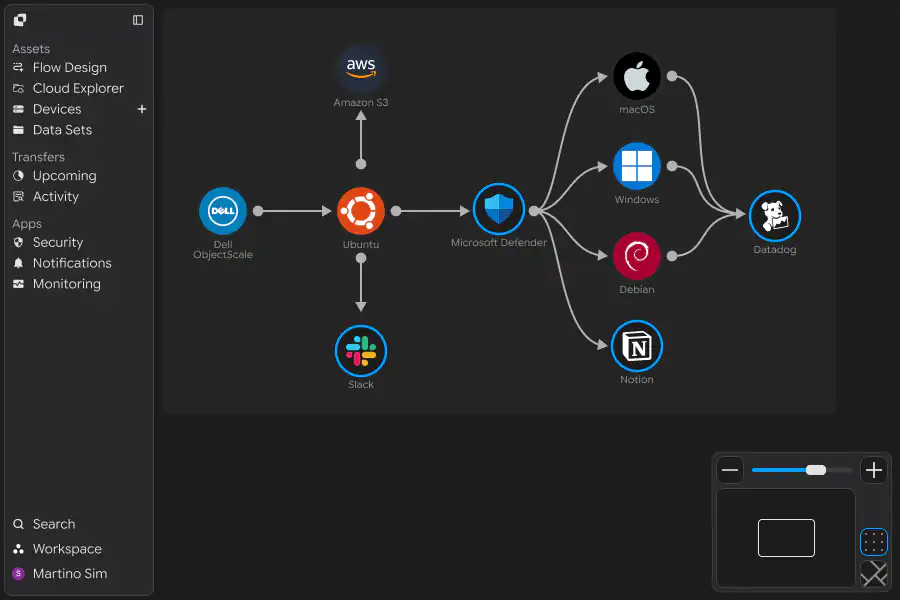The height and width of the screenshot is (600, 900).
Task: Click Ubuntu's top connector toward Amazon S3
Action: pos(361,164)
